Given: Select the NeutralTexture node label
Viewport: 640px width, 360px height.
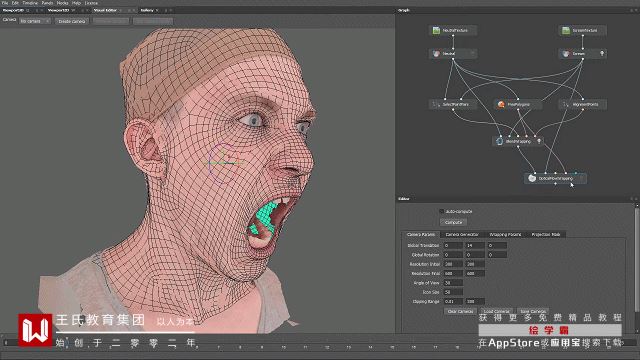Looking at the screenshot, I should tap(455, 30).
